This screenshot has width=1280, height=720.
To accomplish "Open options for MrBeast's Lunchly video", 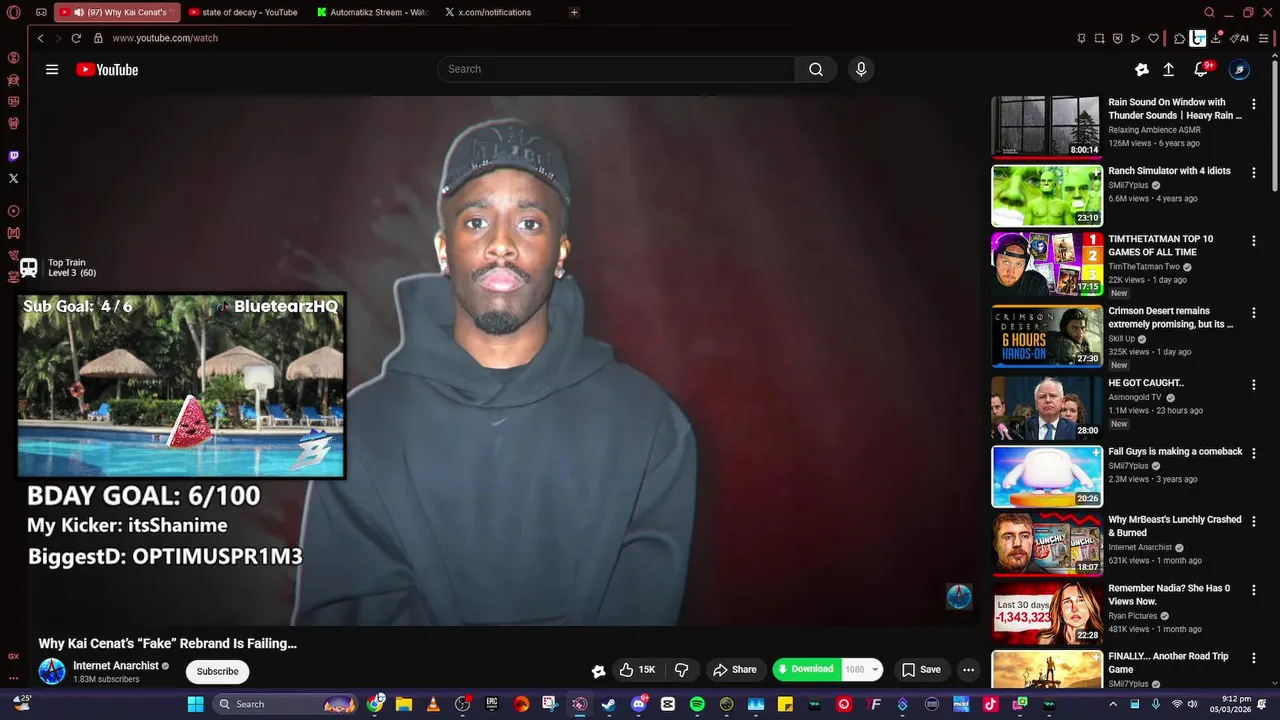I will 1254,522.
